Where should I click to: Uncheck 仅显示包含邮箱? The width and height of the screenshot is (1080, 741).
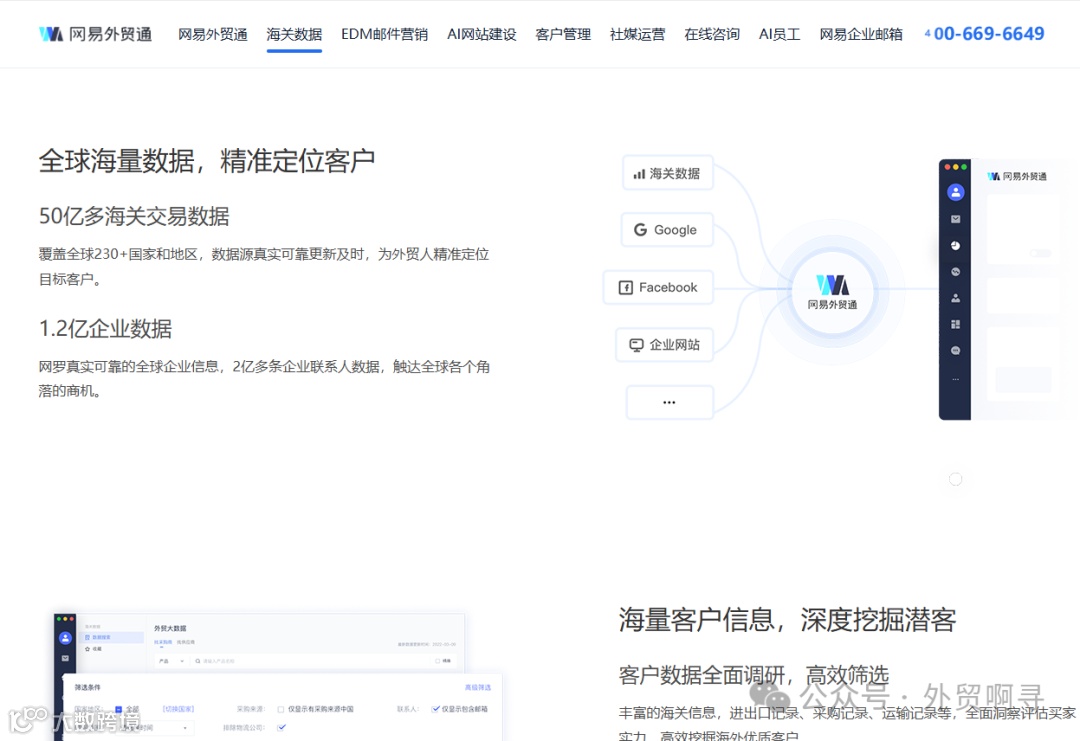click(435, 709)
